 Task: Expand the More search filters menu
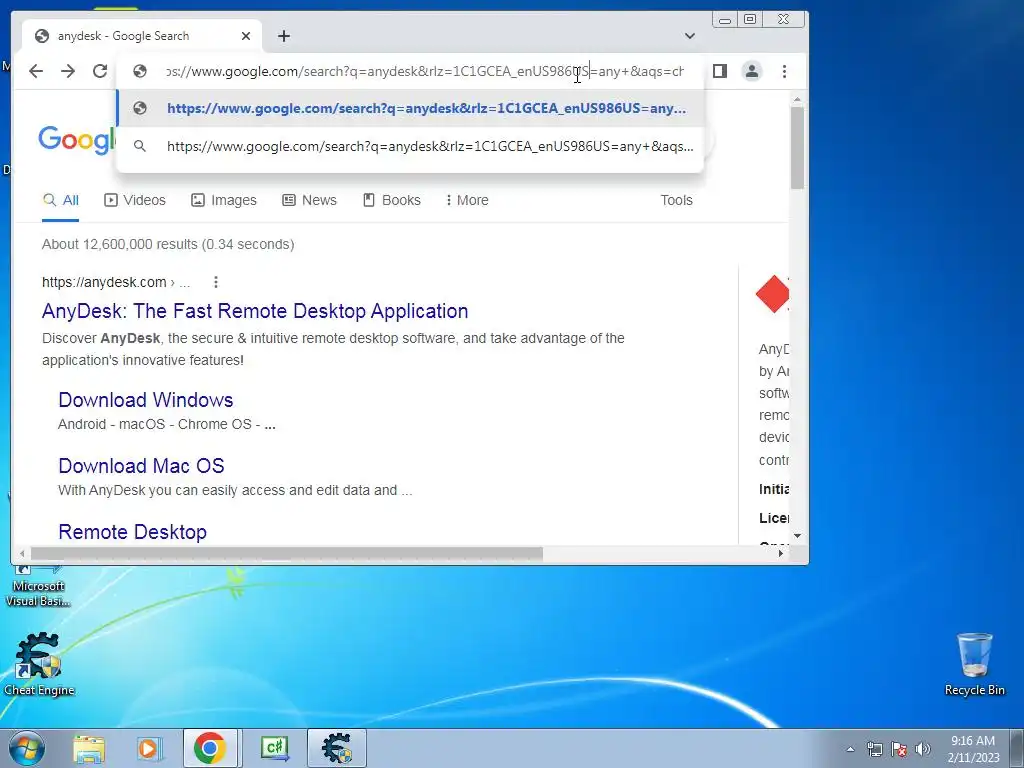467,200
